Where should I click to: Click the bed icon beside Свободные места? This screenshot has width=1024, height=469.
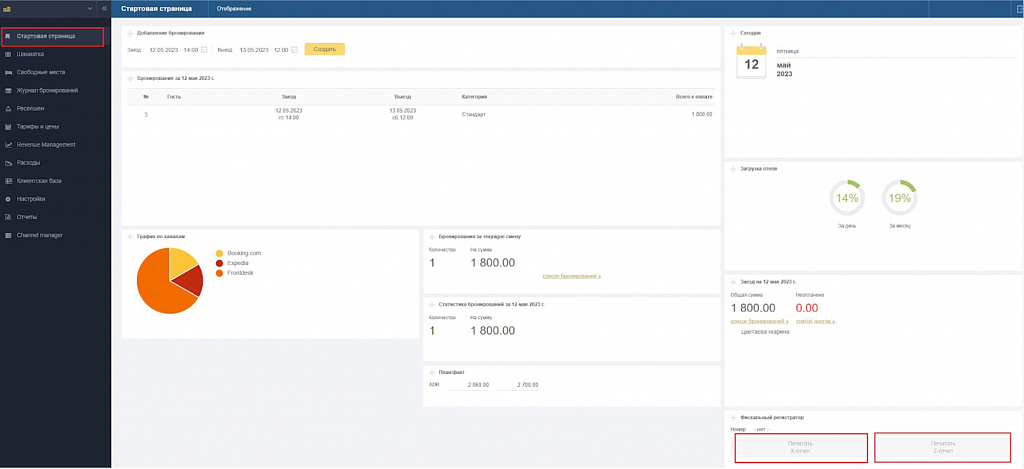click(8, 73)
